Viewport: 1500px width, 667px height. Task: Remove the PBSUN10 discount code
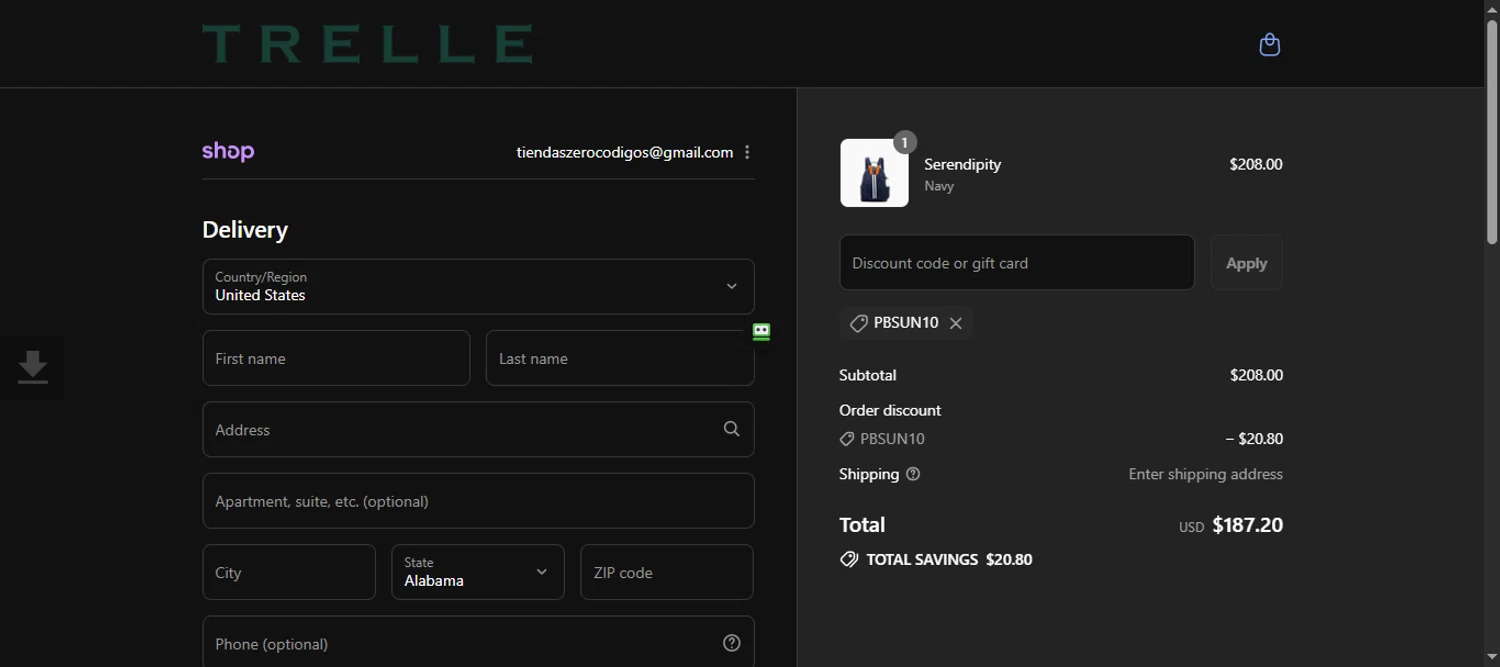pos(955,323)
